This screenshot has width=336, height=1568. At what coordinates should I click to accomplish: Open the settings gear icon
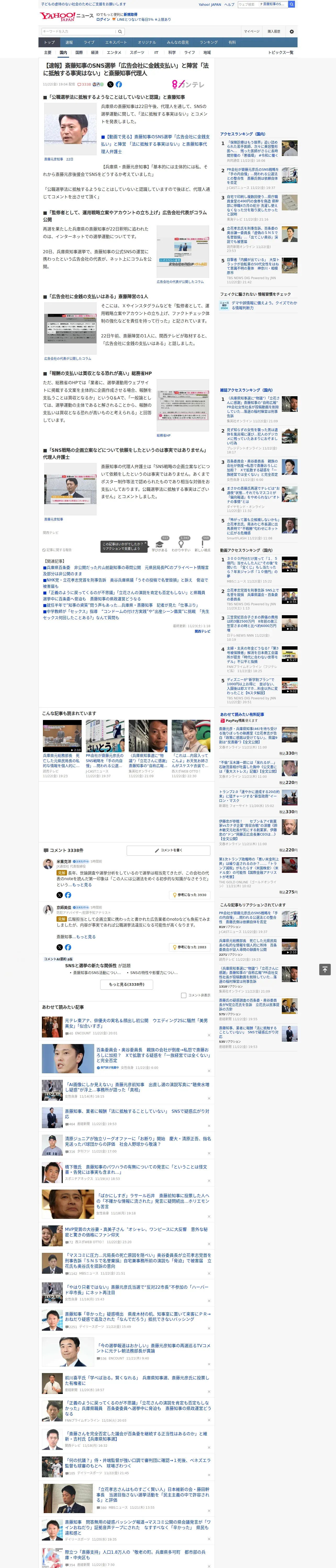click(292, 31)
